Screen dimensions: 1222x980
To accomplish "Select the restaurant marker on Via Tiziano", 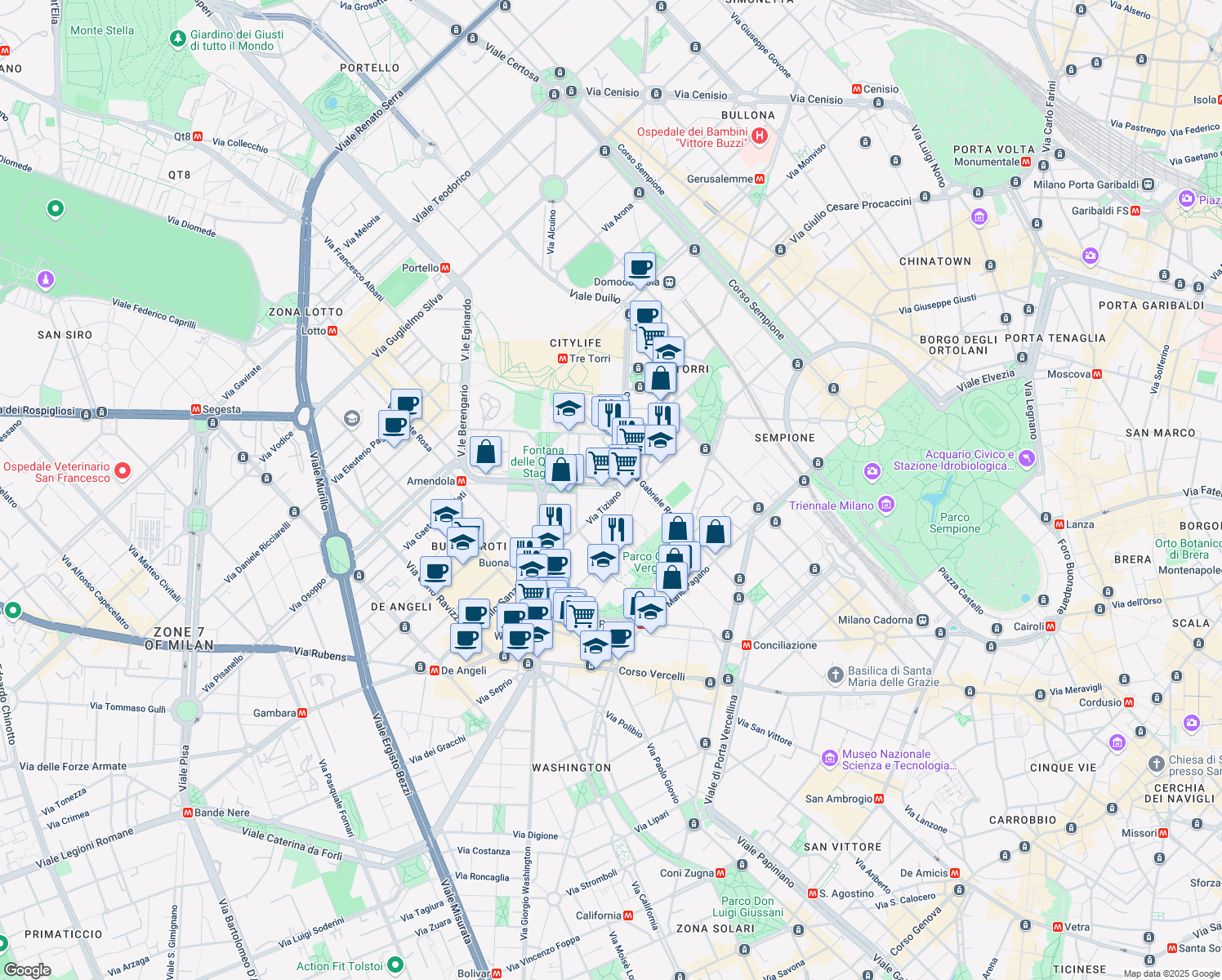I will pos(617,530).
